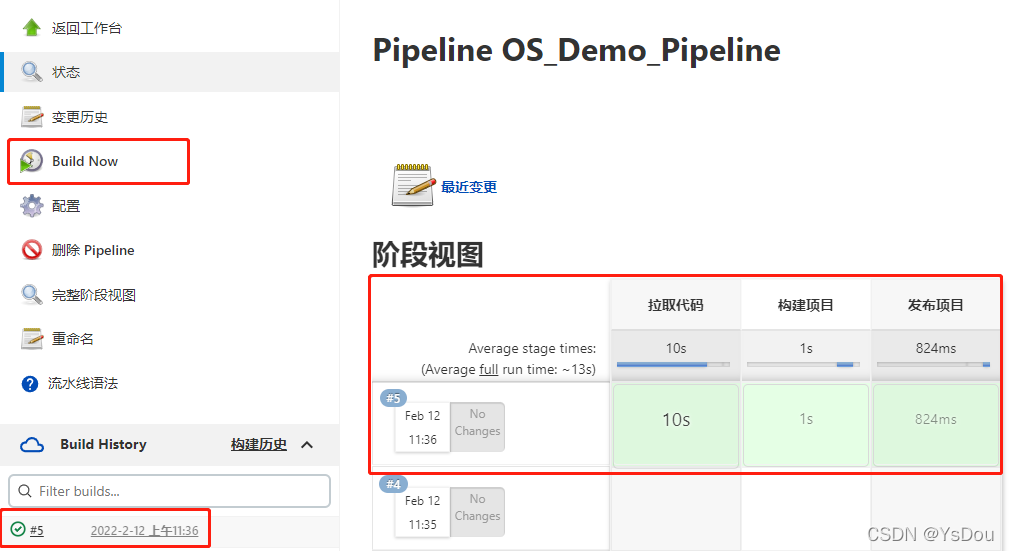Click the 构建历史 trend link
This screenshot has height=551, width=1009.
(x=259, y=445)
